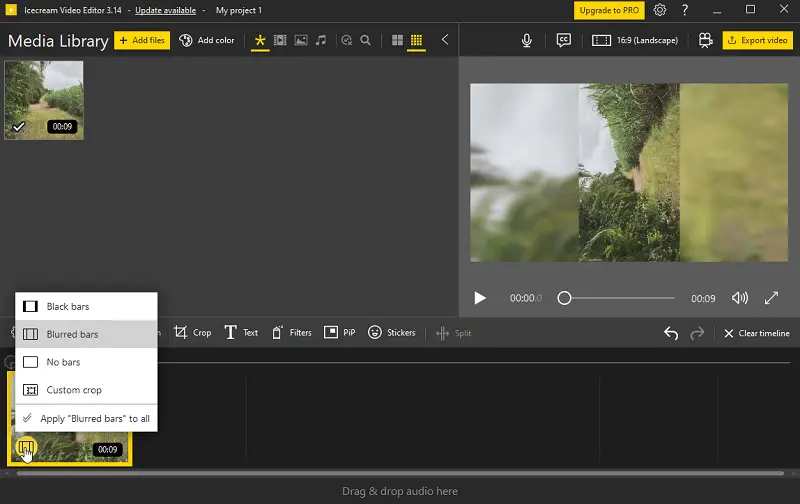Click the unused files check-circle icon
Screen dimensions: 800x504
pos(346,40)
